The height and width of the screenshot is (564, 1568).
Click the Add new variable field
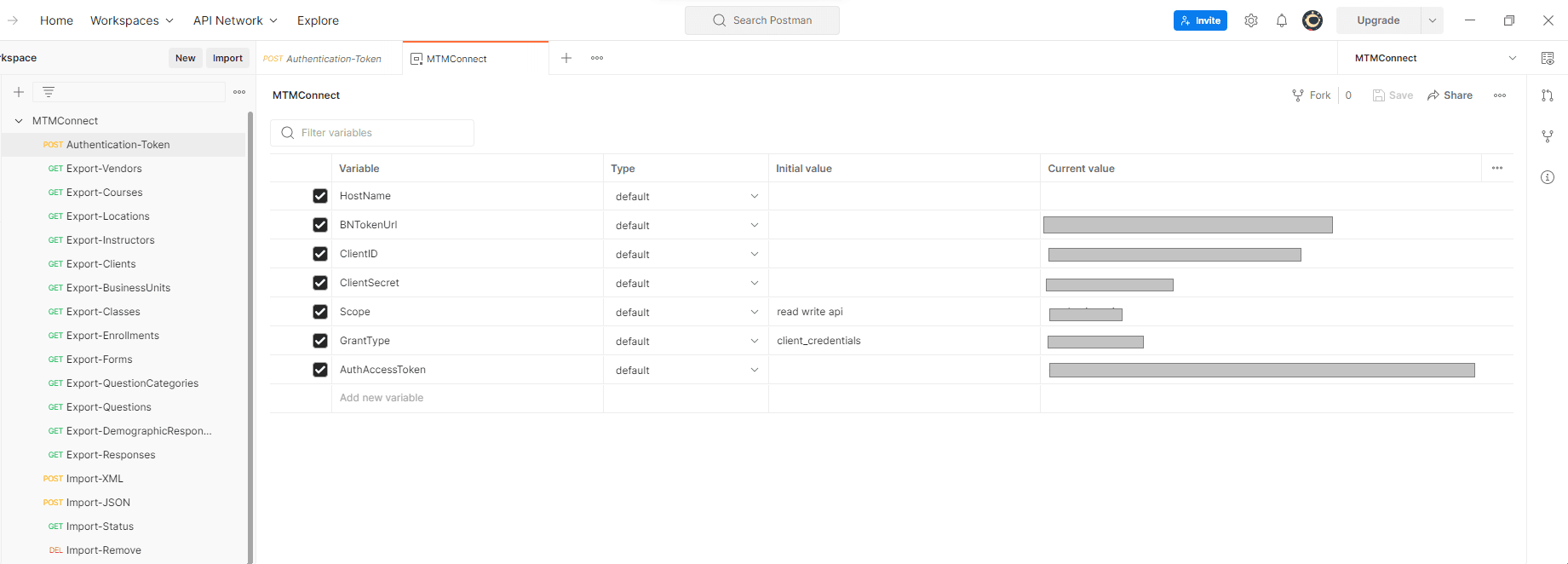467,398
